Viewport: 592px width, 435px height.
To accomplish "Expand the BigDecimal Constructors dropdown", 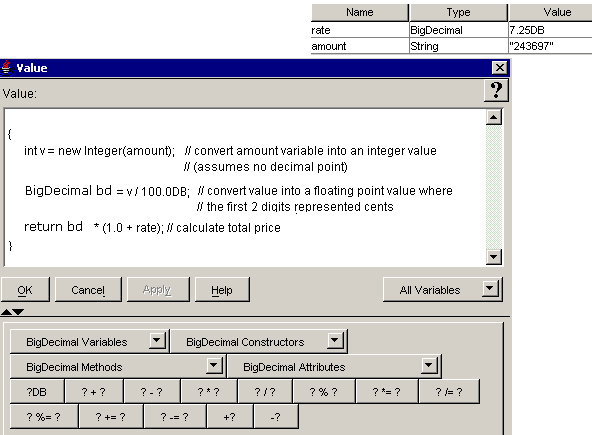I will pyautogui.click(x=259, y=342).
